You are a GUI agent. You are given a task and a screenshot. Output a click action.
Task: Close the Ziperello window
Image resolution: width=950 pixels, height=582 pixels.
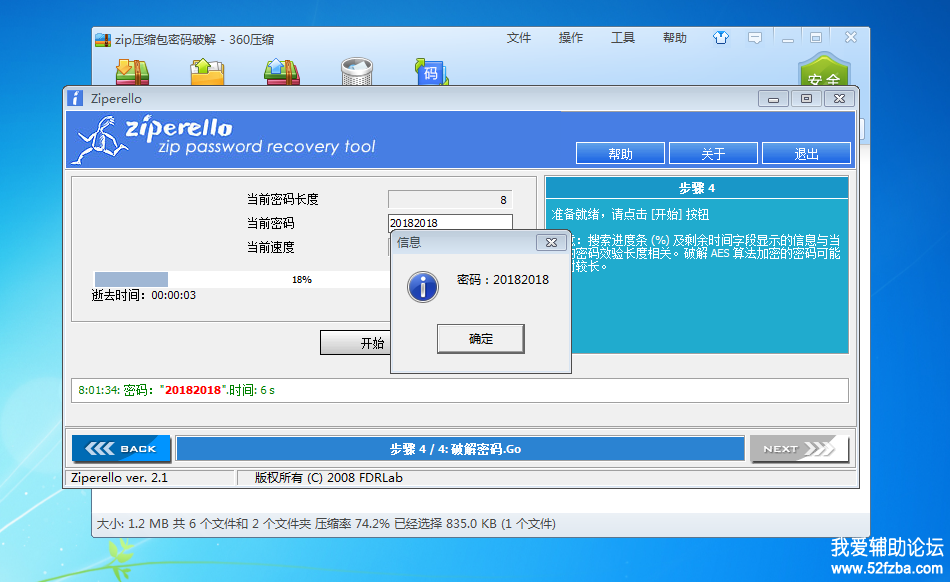tap(839, 99)
